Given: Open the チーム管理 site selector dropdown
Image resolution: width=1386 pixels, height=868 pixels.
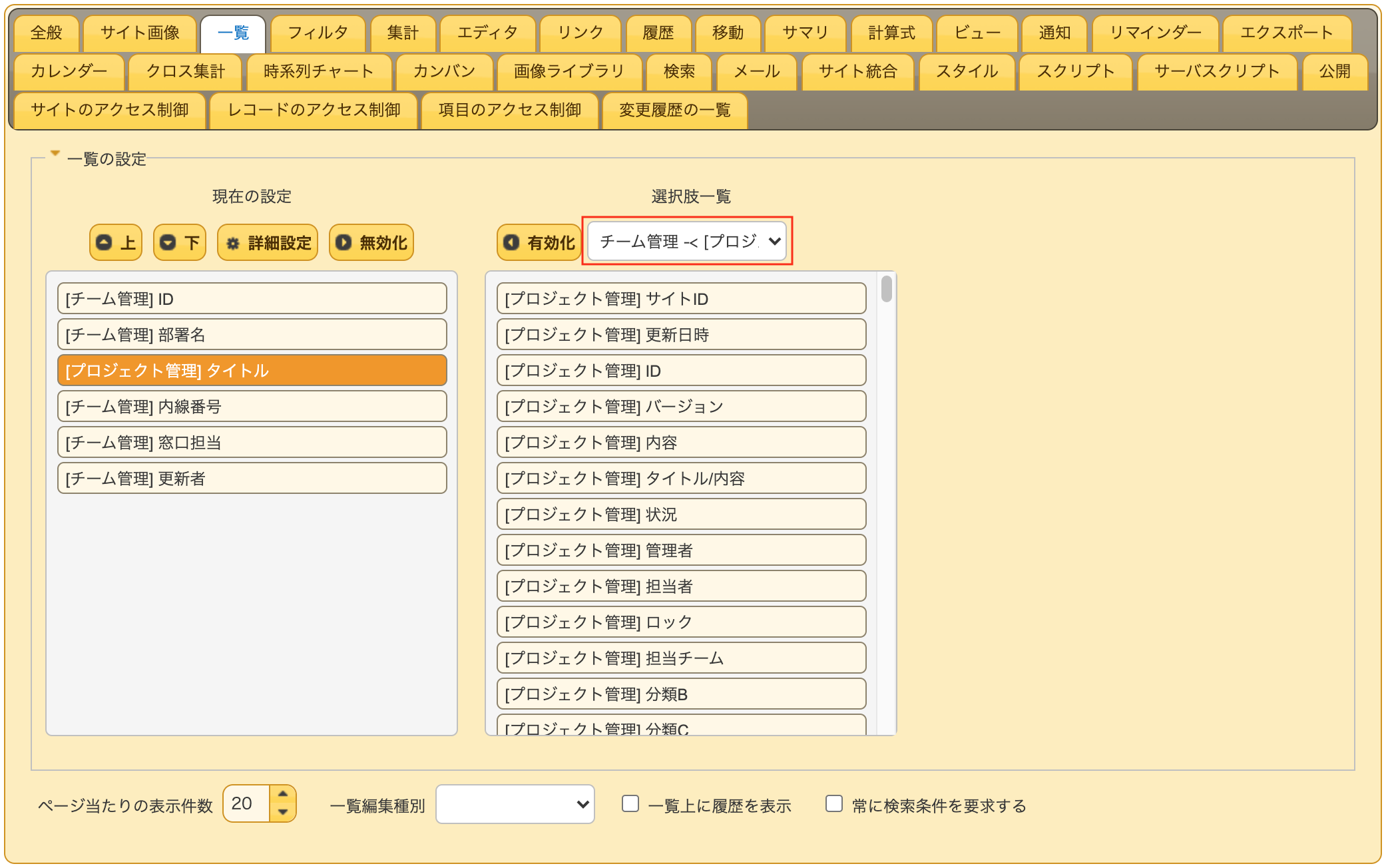Looking at the screenshot, I should 687,241.
